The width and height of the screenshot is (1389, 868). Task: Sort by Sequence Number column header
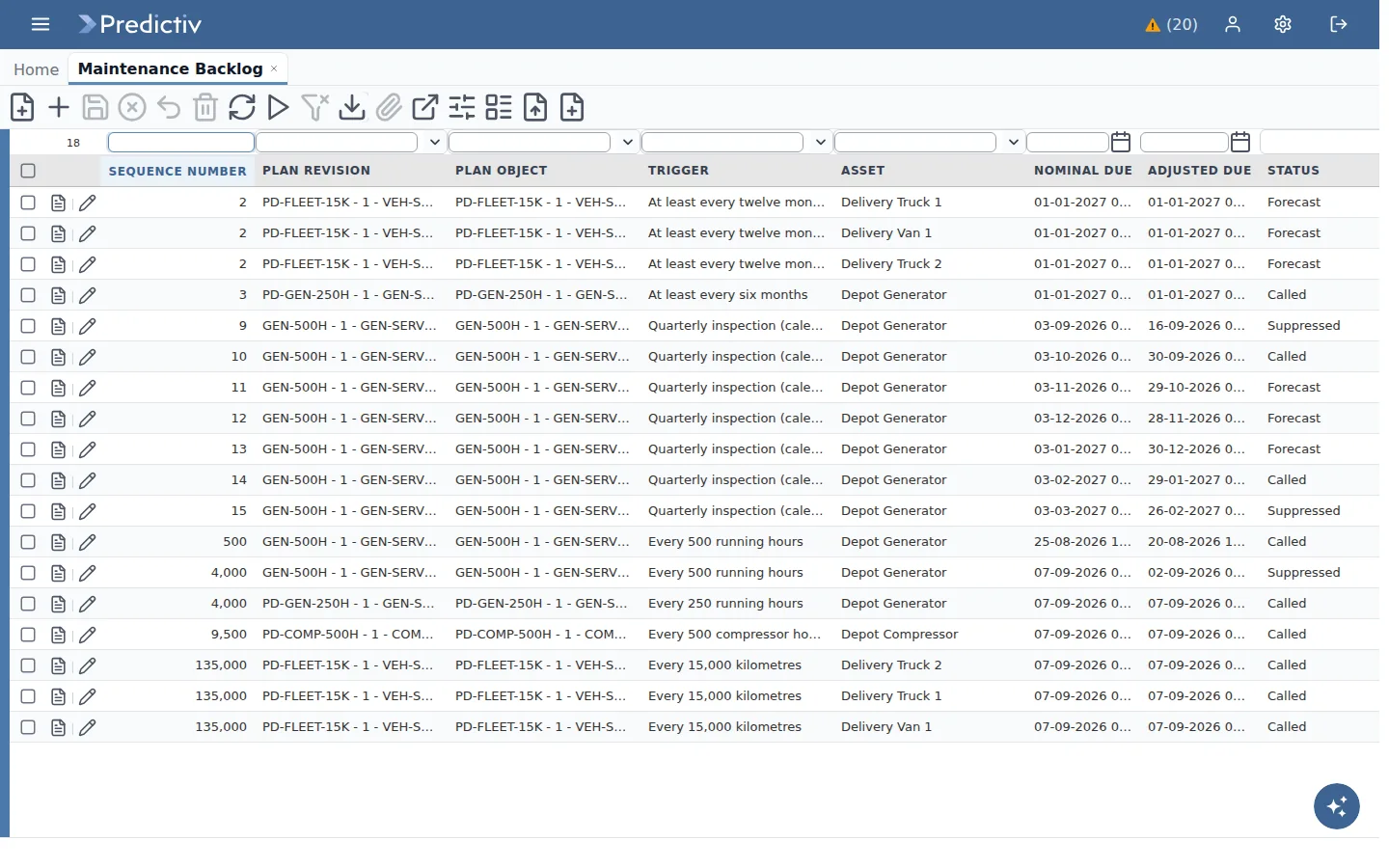point(177,171)
